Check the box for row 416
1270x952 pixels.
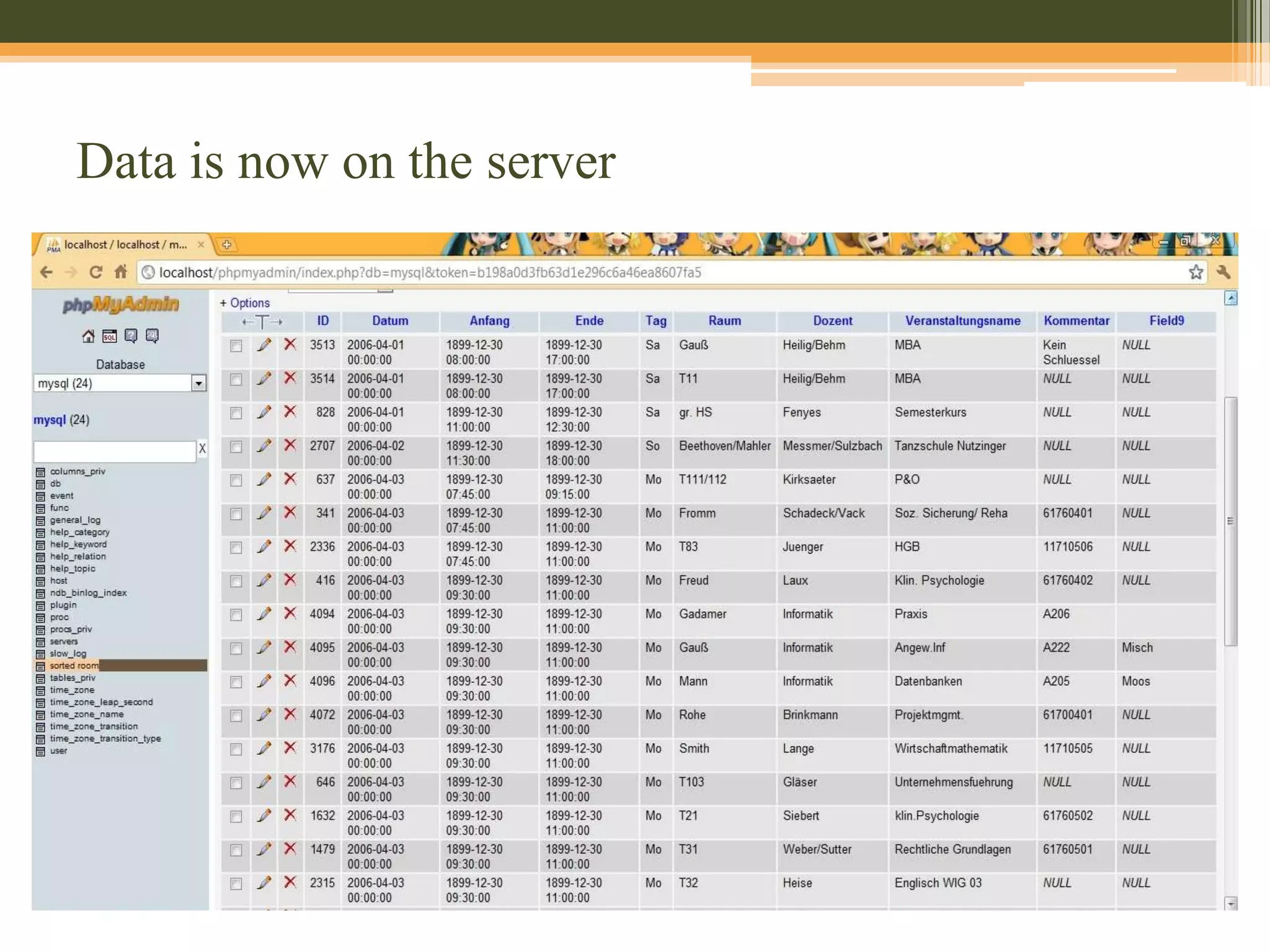[x=236, y=581]
